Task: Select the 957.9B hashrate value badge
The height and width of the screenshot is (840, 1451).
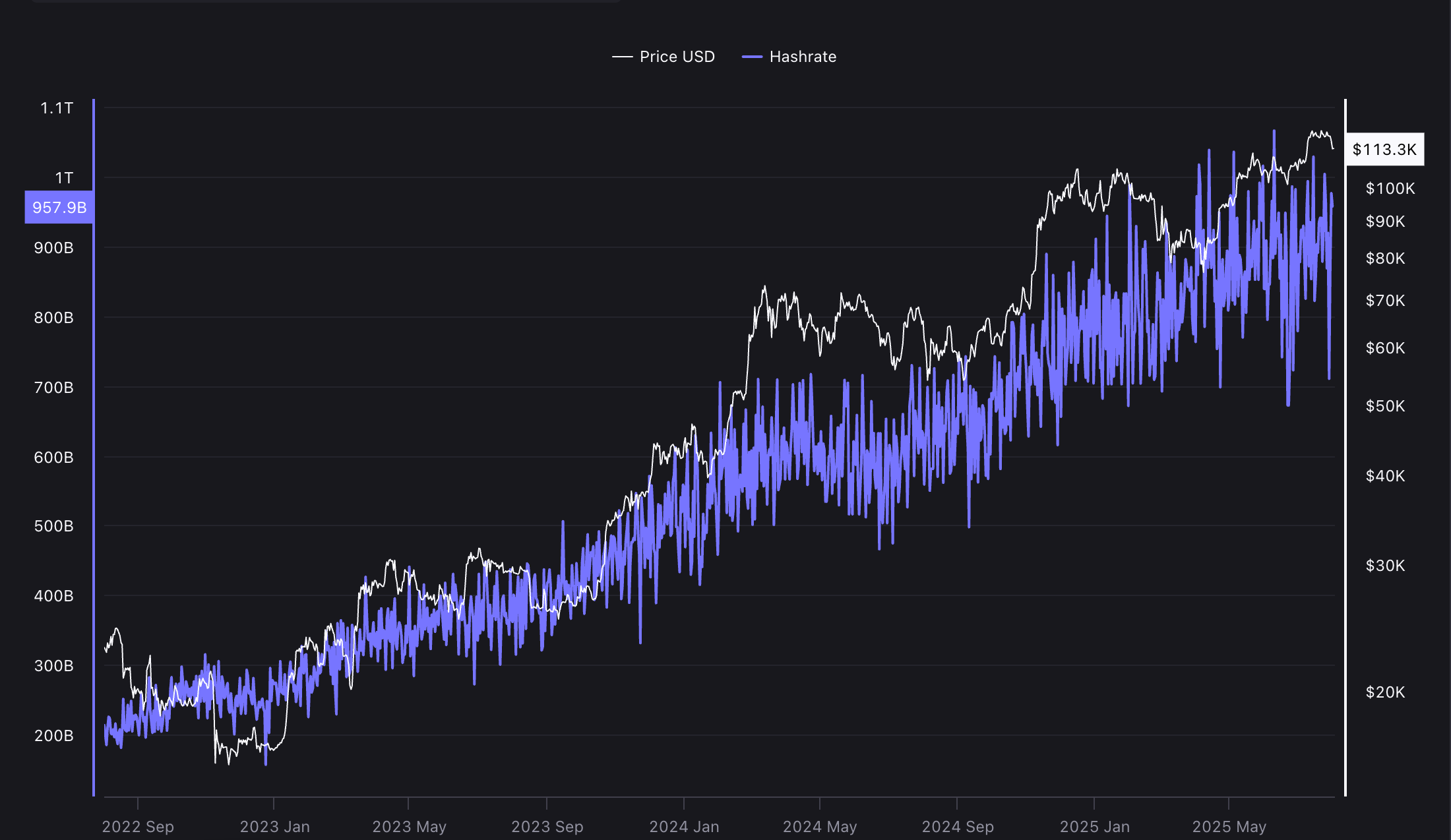Action: [x=58, y=207]
